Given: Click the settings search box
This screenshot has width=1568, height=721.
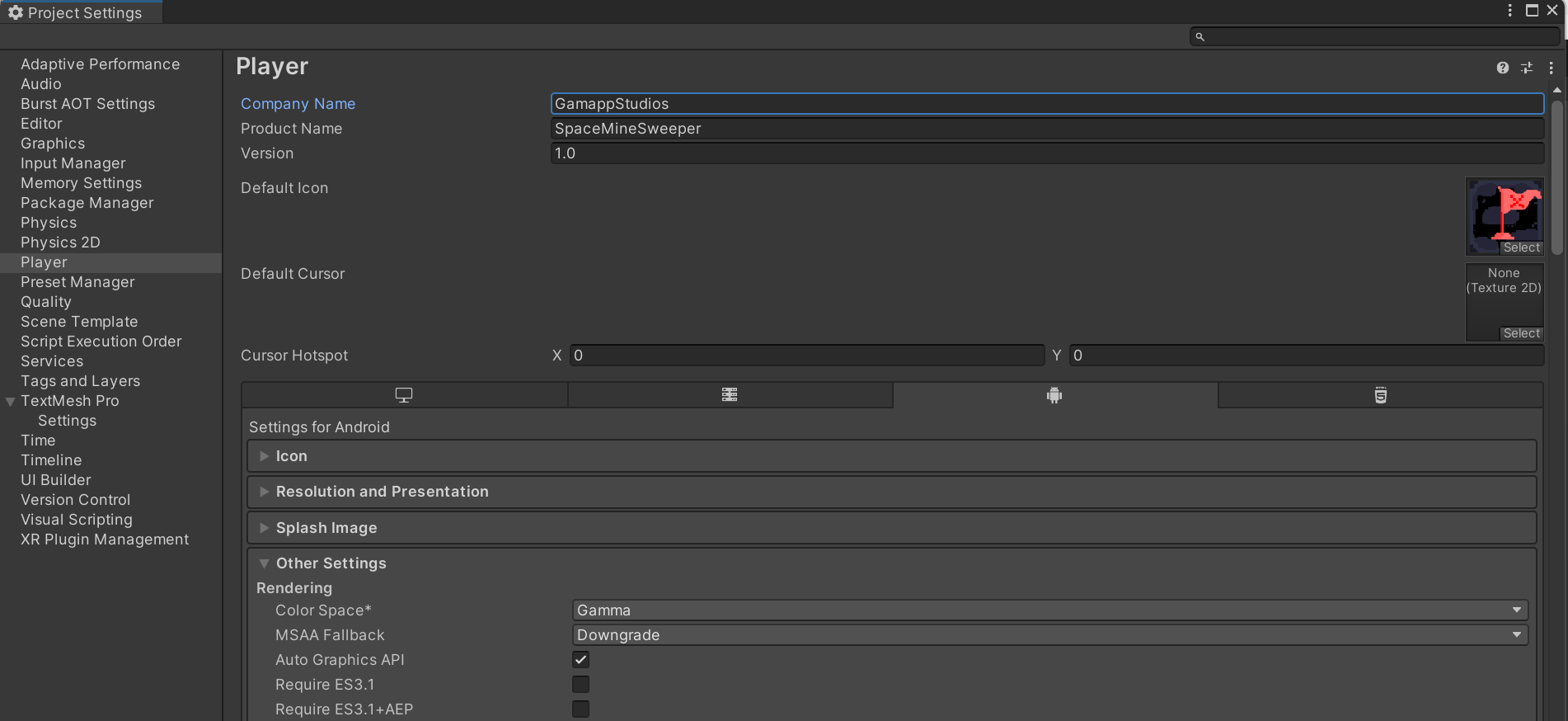Looking at the screenshot, I should [x=1375, y=36].
